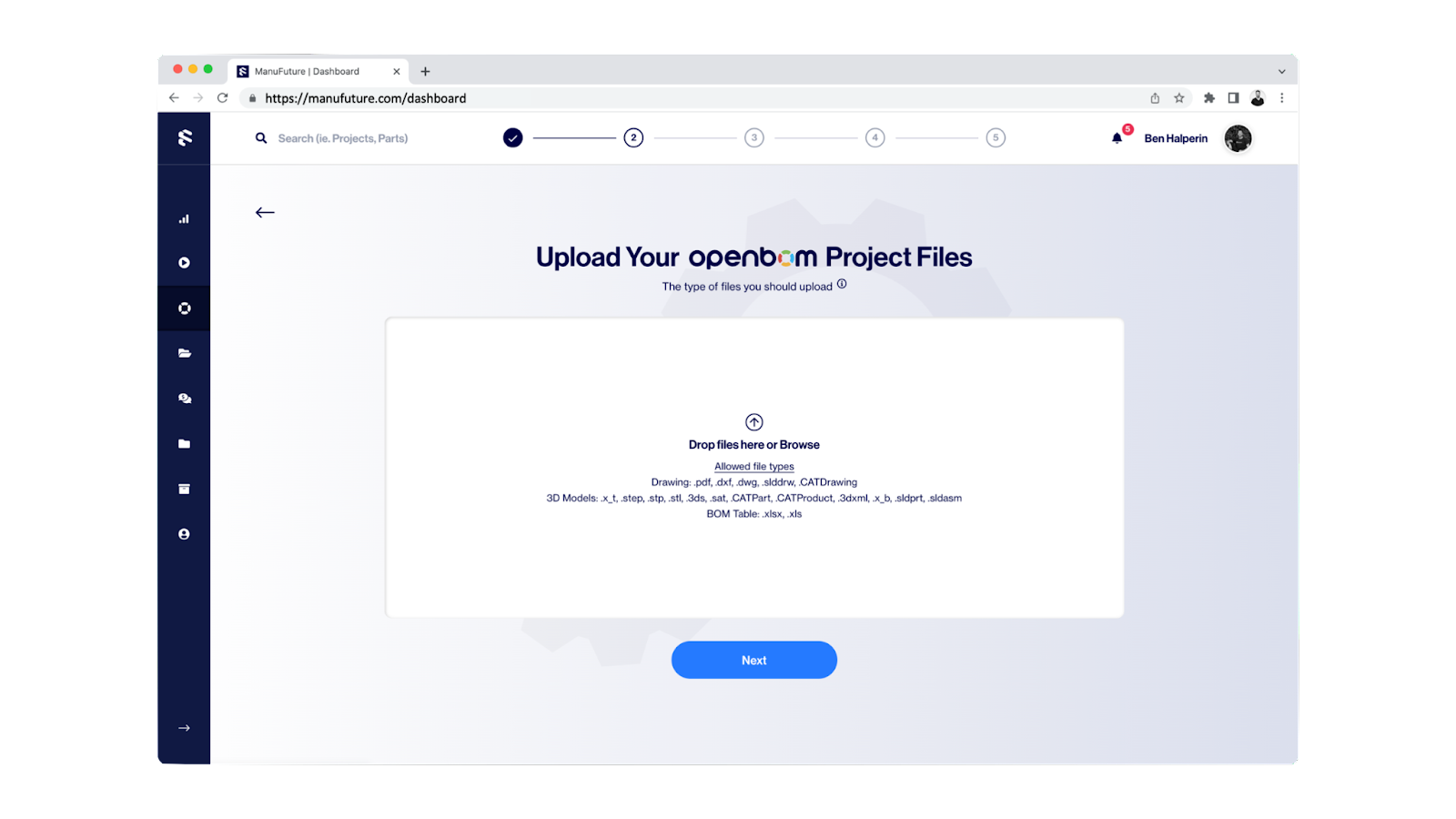This screenshot has height=819, width=1456.
Task: Jump to step 3 in stepper
Action: coord(754,137)
